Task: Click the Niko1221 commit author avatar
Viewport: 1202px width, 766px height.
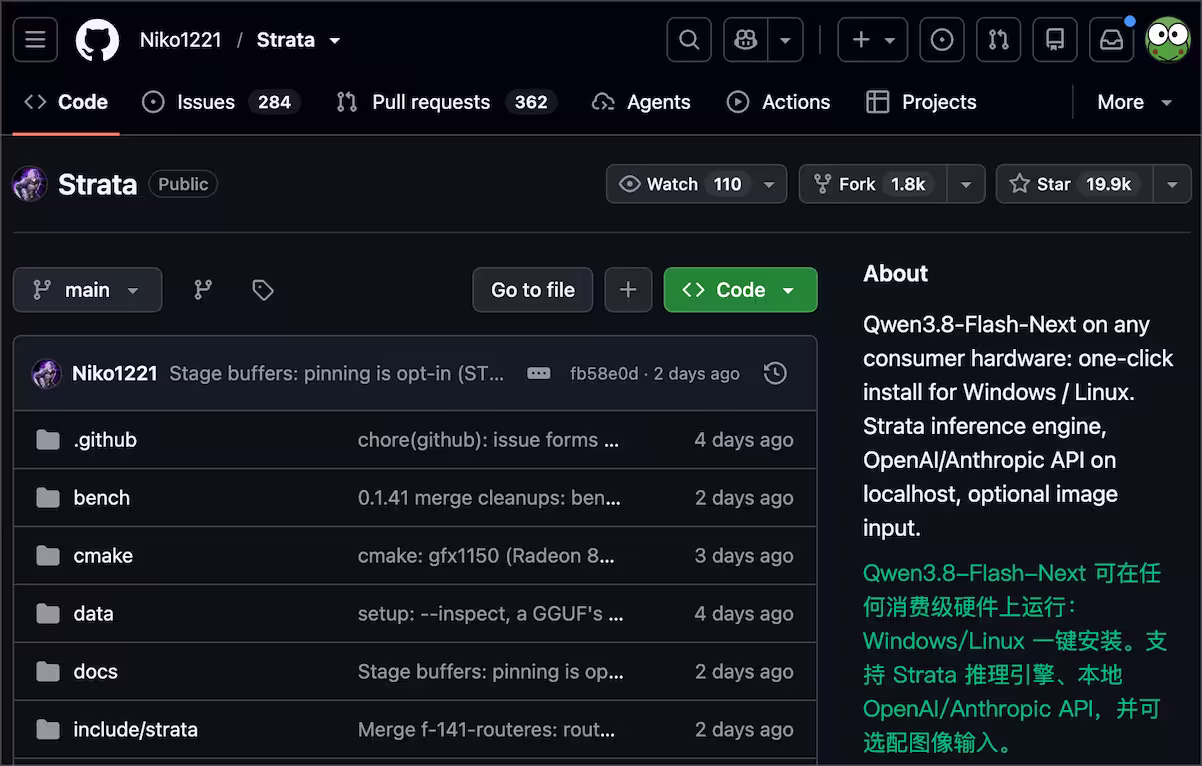Action: coord(46,373)
